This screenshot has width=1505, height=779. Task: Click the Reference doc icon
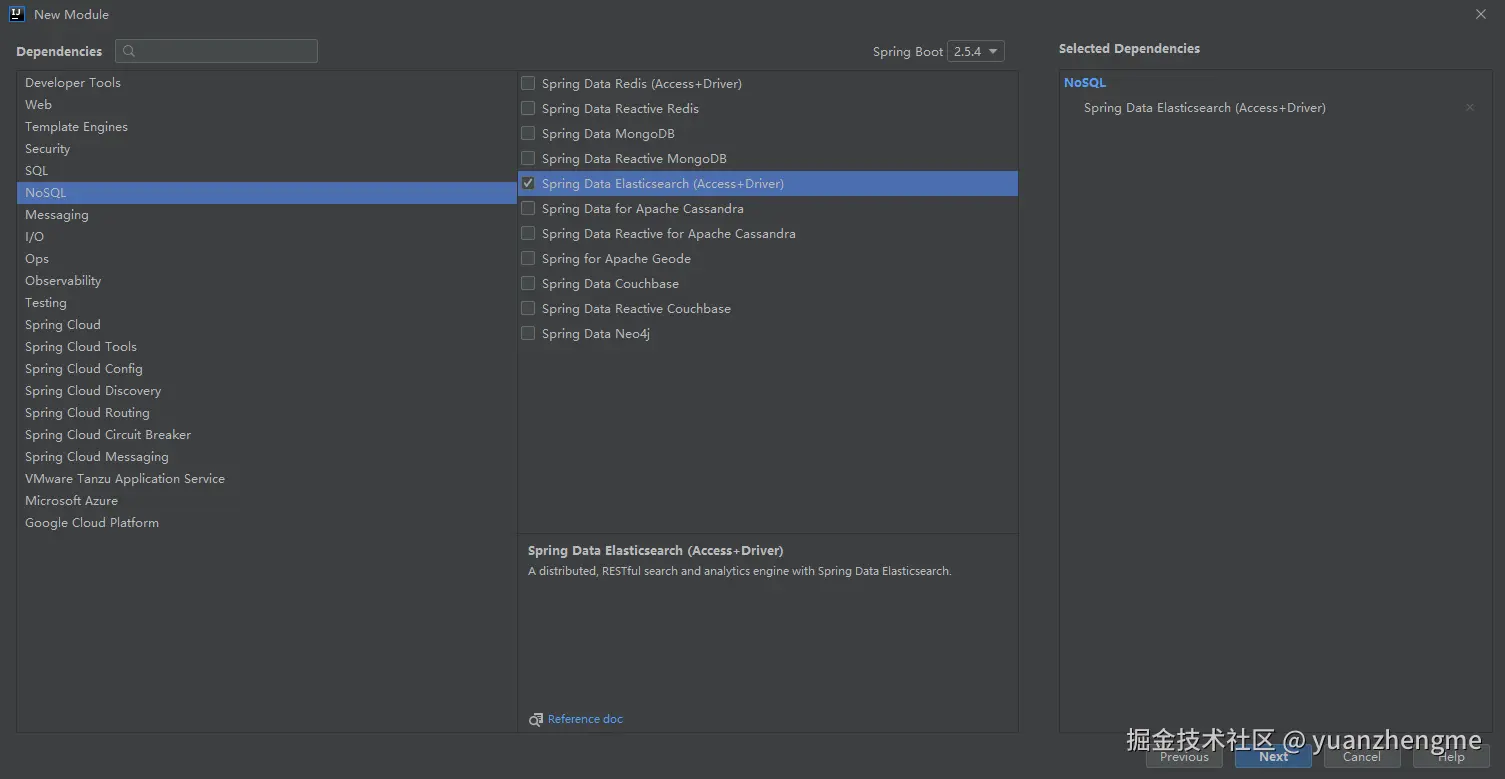tap(535, 720)
